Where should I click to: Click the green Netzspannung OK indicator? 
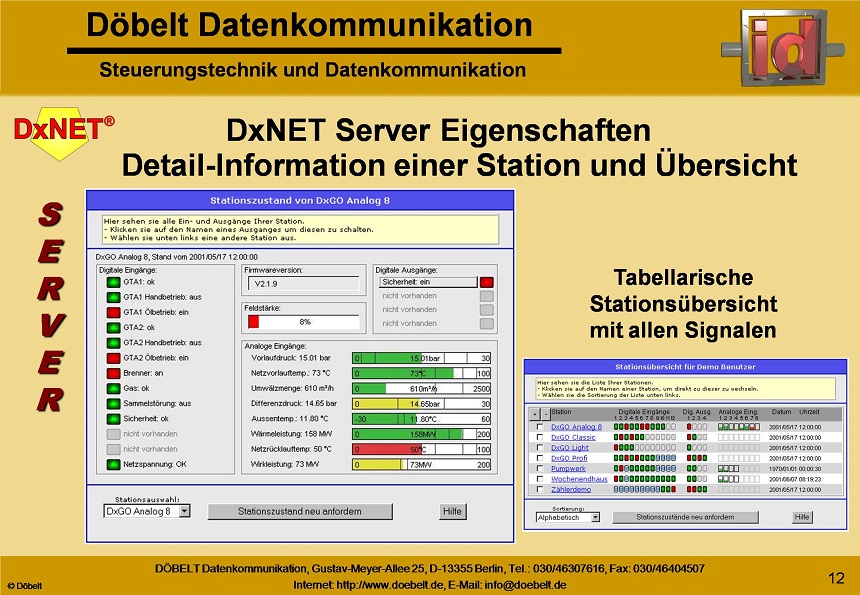(113, 463)
